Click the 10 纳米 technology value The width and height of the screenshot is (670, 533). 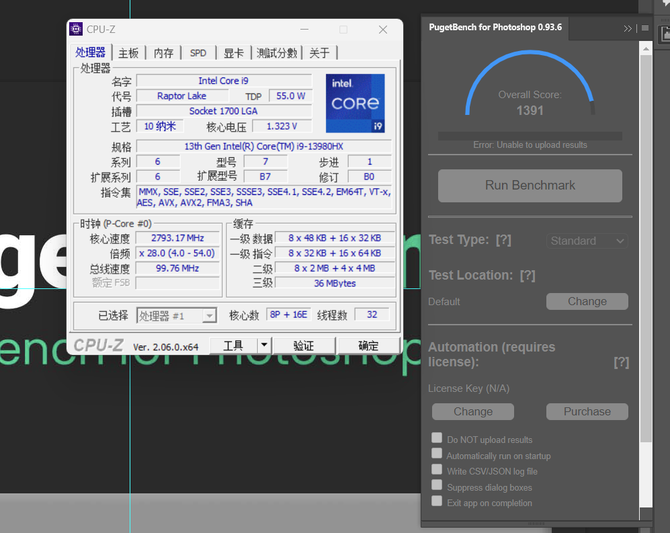pyautogui.click(x=160, y=126)
